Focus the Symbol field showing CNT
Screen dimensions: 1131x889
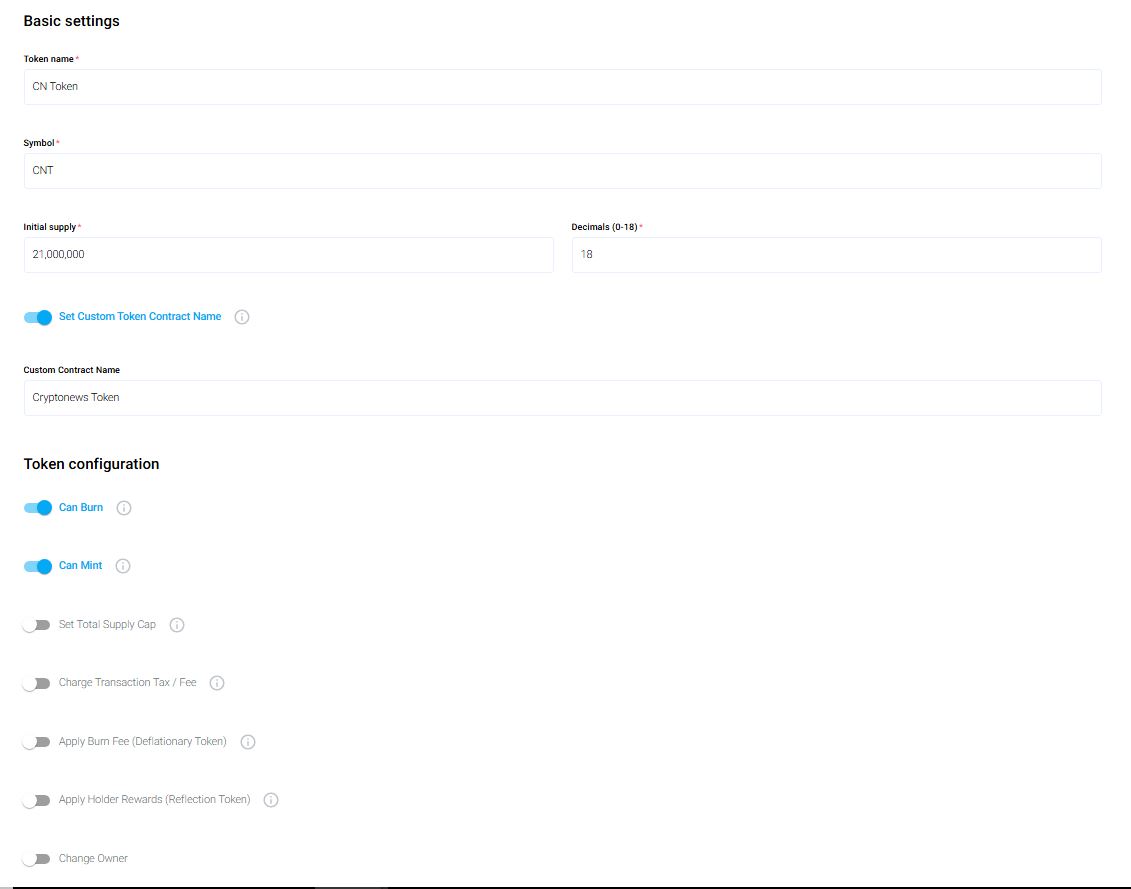coord(562,171)
